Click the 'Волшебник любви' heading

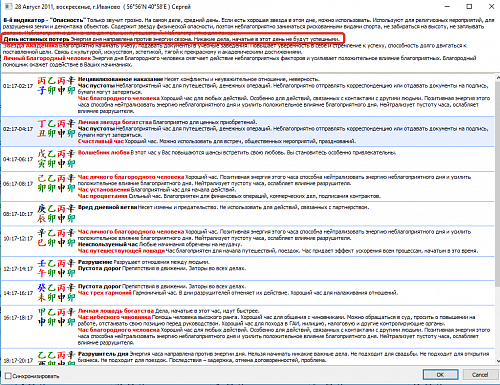click(x=104, y=152)
